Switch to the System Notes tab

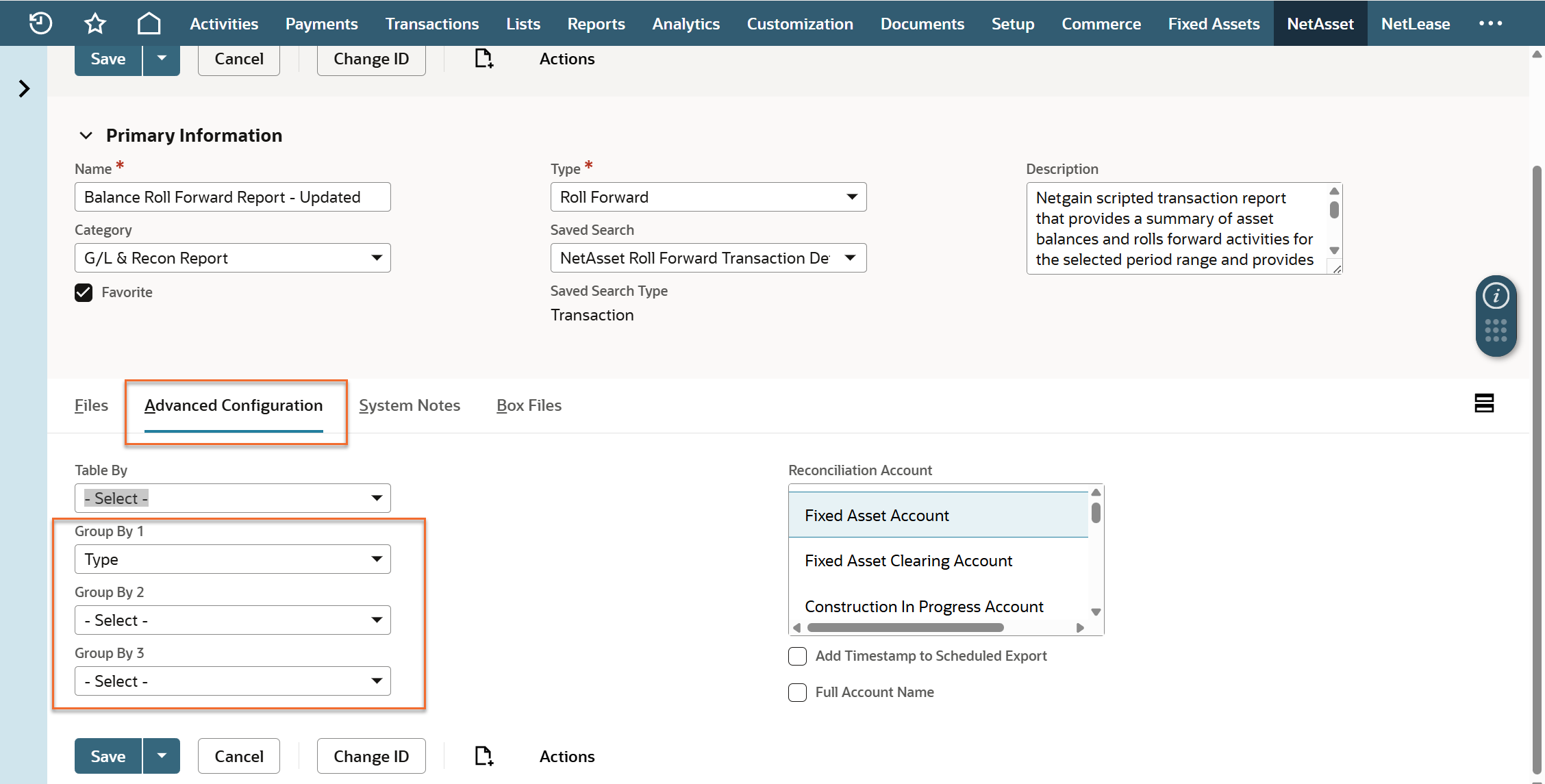(x=409, y=405)
